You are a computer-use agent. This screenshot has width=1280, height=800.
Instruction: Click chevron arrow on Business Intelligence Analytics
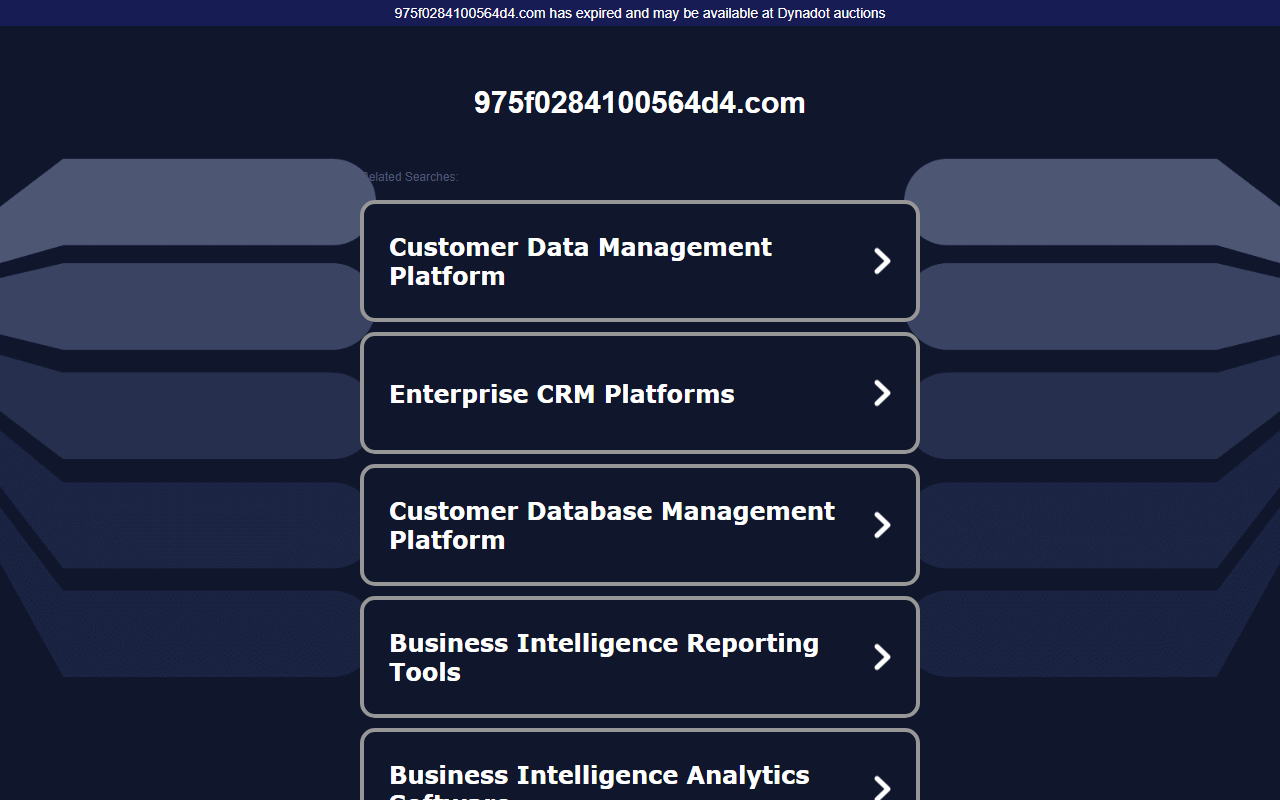click(x=882, y=787)
